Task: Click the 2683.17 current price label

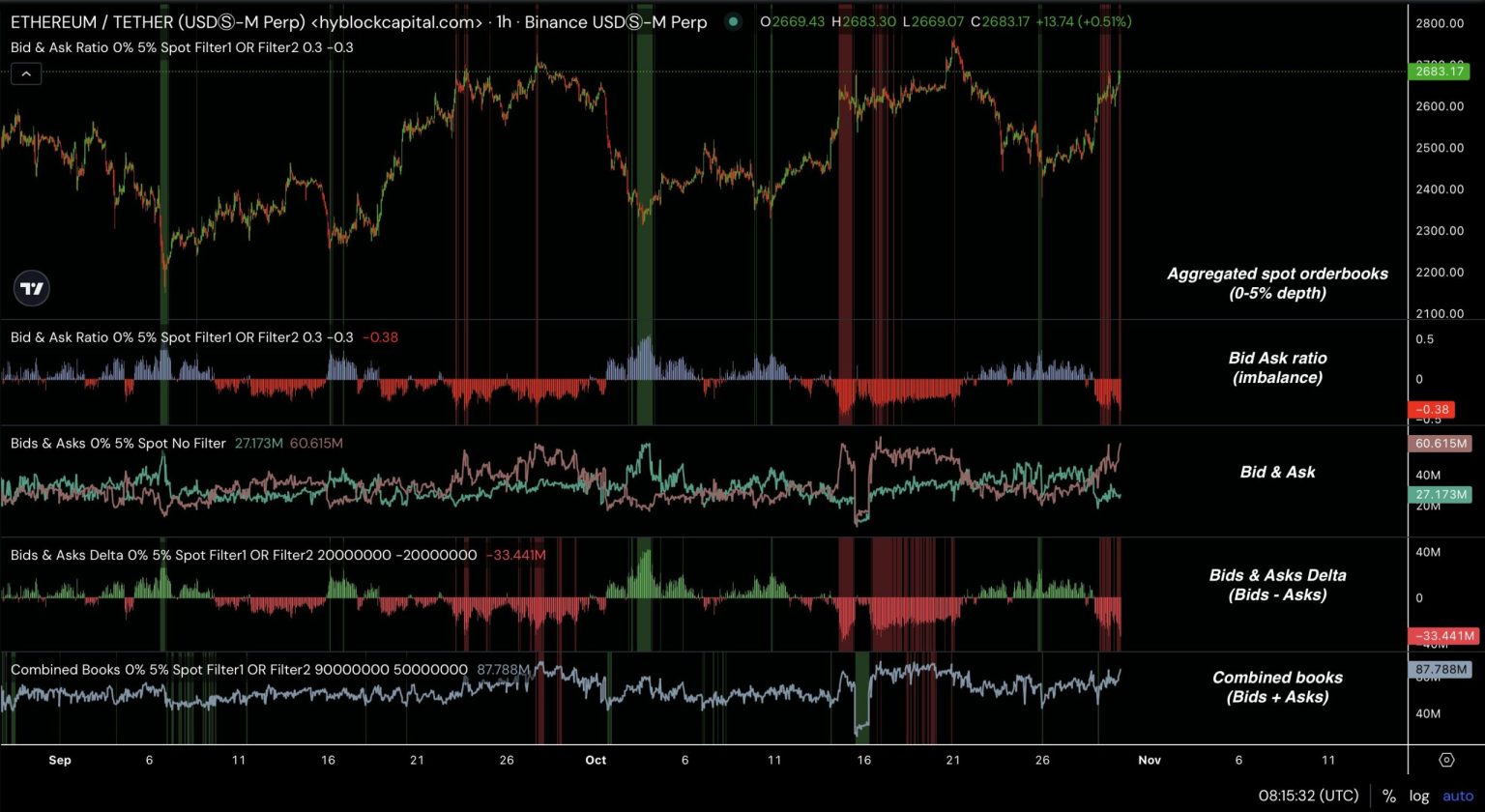Action: [1441, 72]
